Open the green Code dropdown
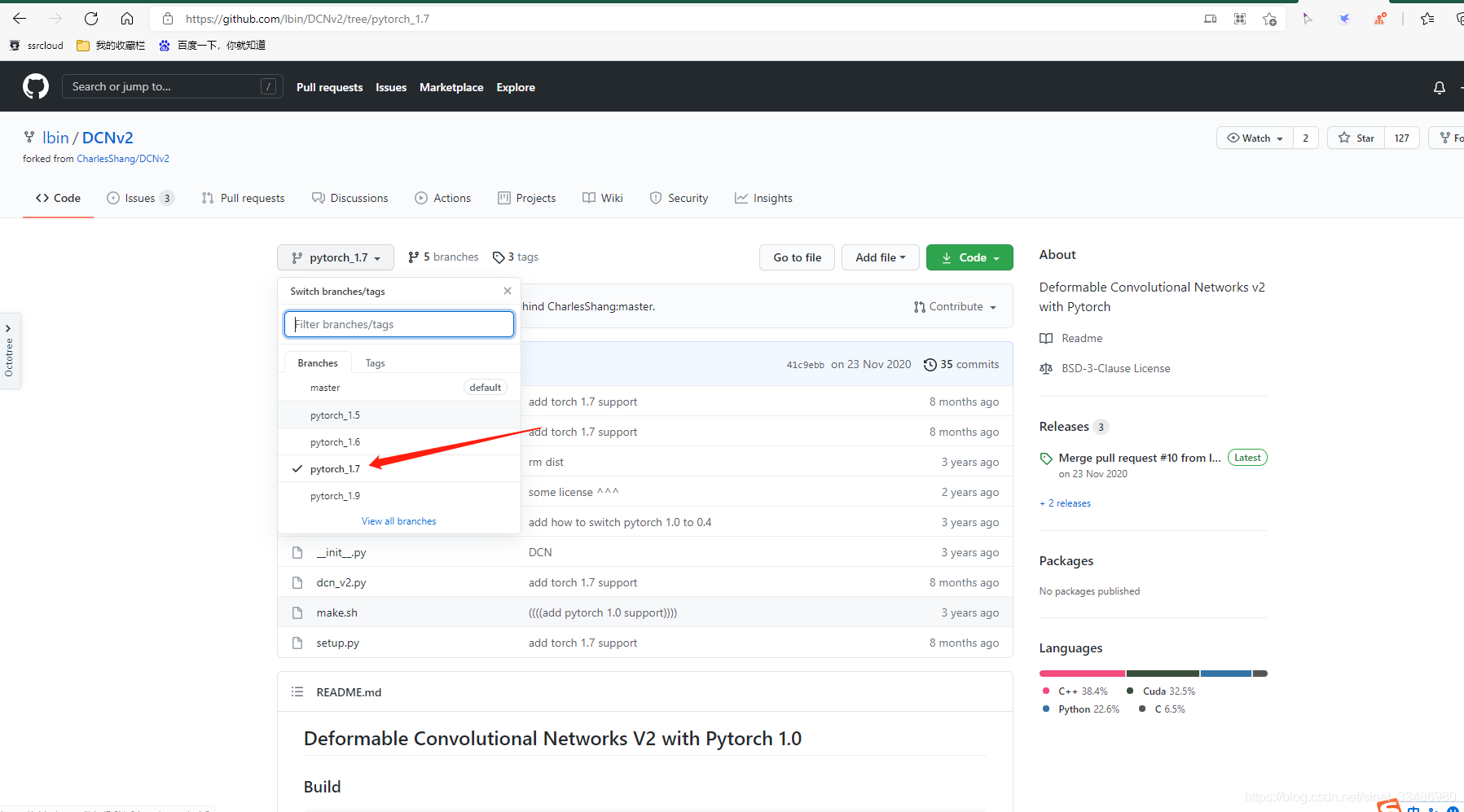The height and width of the screenshot is (812, 1464). point(969,257)
